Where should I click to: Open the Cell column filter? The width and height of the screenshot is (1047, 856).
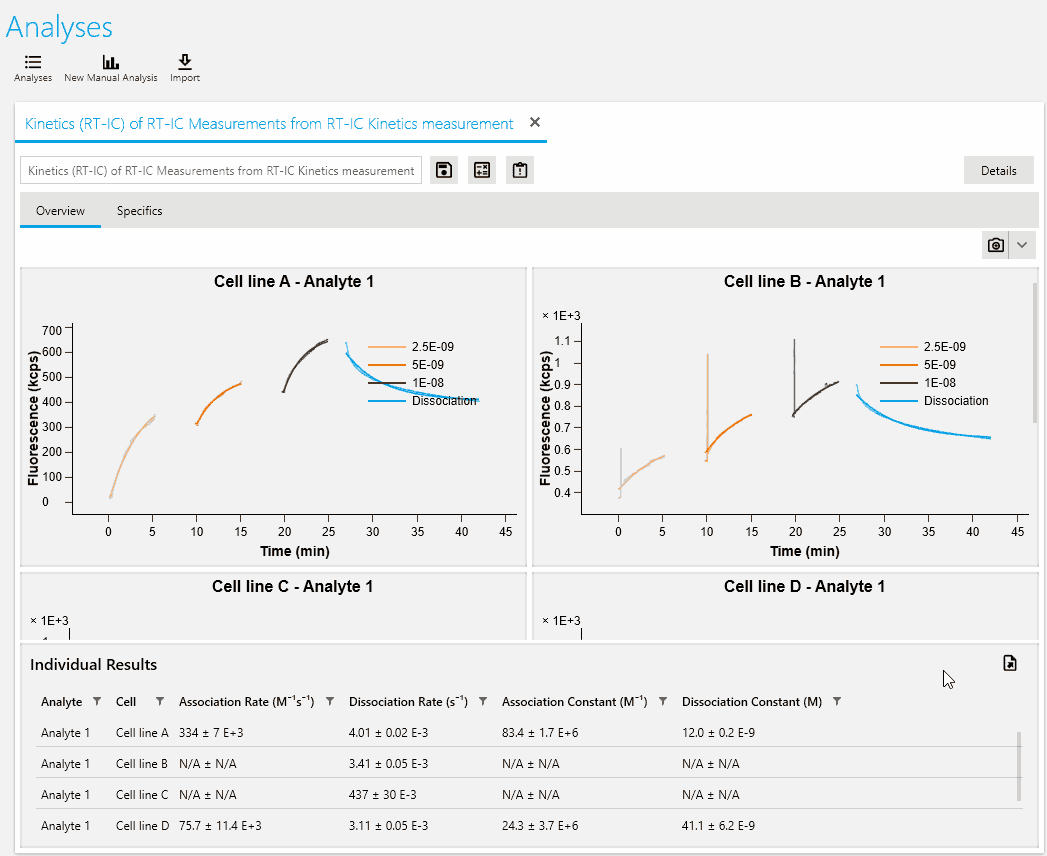coord(160,702)
